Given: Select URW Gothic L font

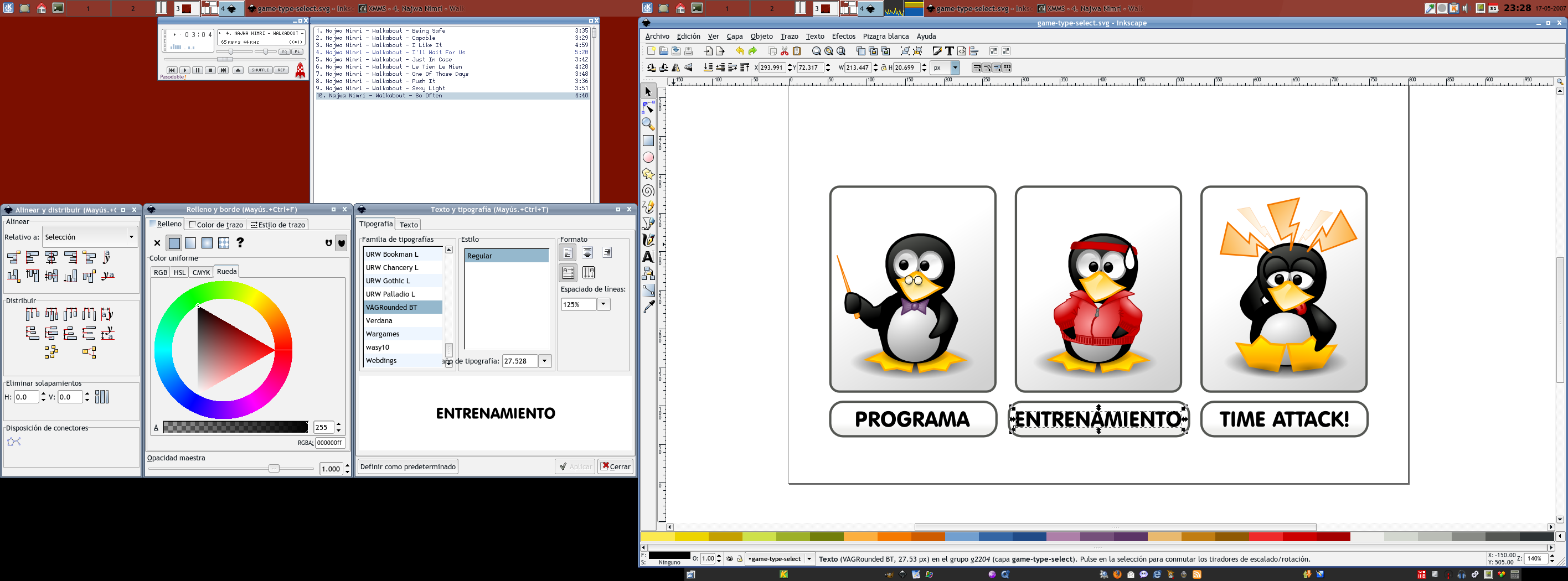Looking at the screenshot, I should [403, 281].
